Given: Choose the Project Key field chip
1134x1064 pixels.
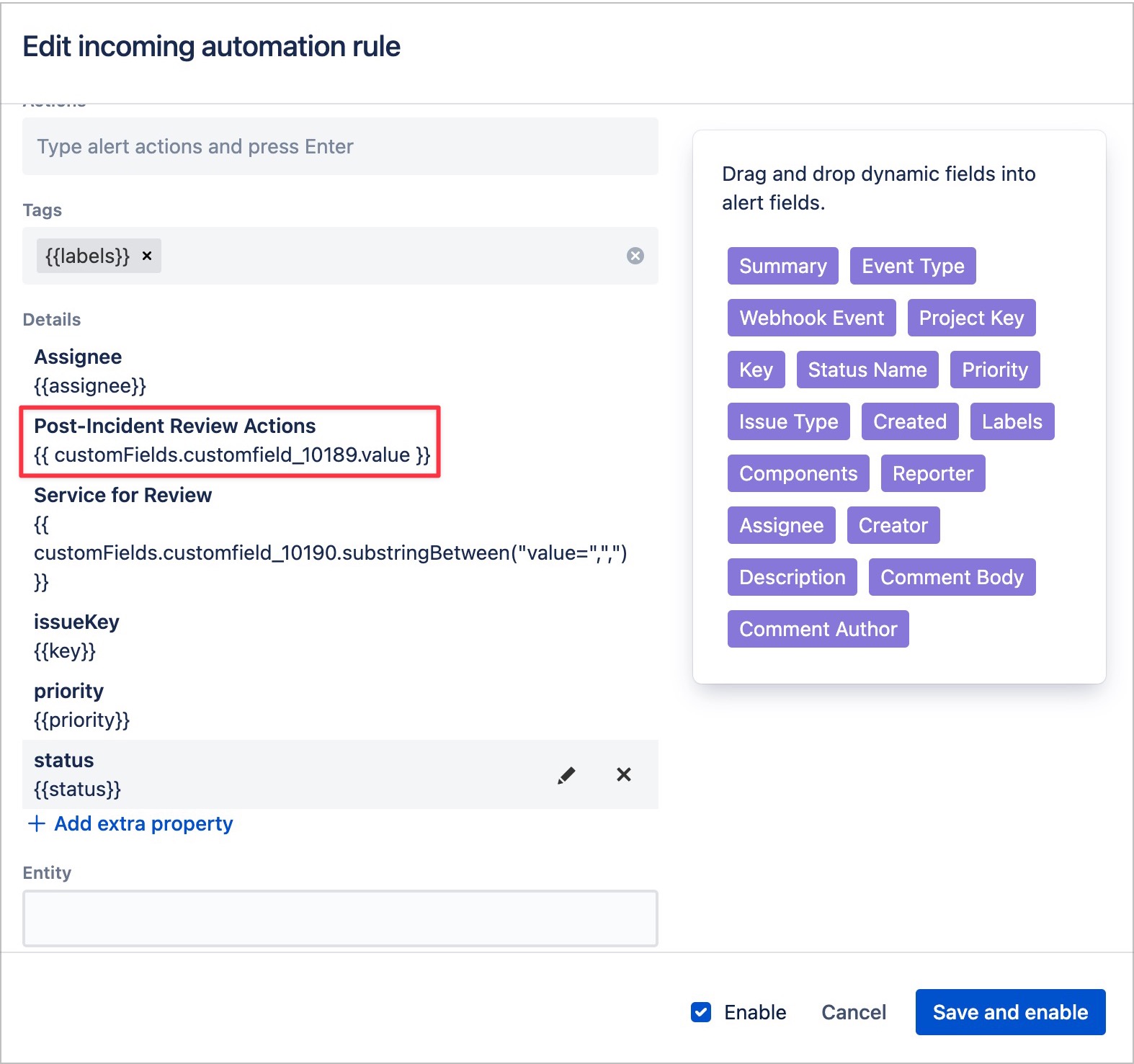Looking at the screenshot, I should (x=971, y=318).
